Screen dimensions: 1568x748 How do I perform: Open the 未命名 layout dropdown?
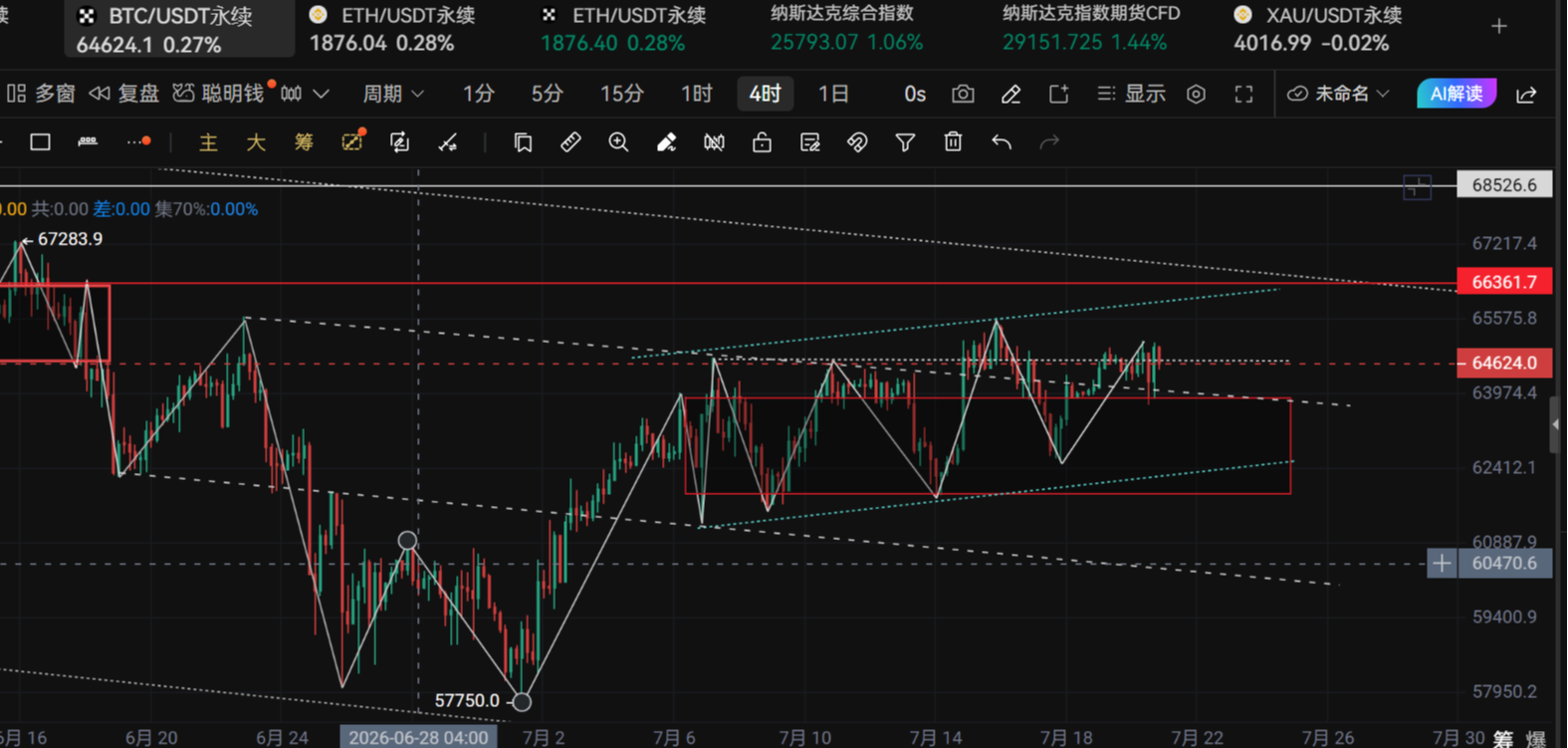coord(1338,94)
